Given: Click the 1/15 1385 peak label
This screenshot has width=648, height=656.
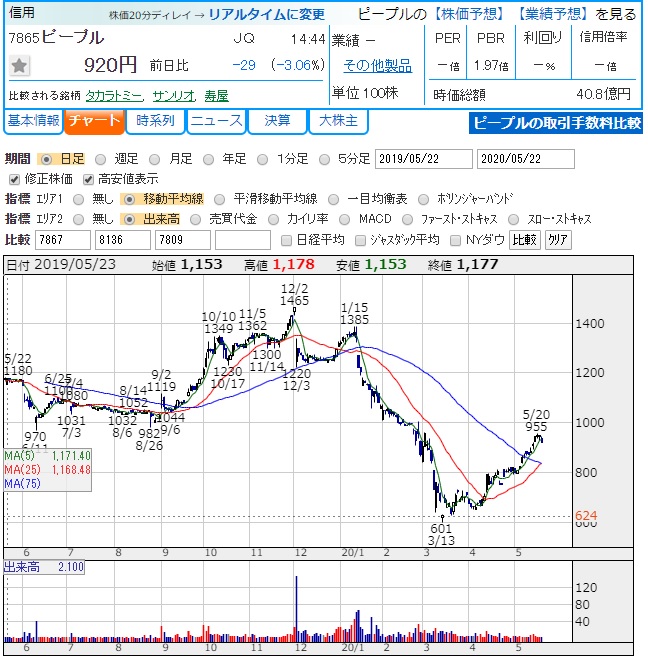Looking at the screenshot, I should click(x=354, y=314).
